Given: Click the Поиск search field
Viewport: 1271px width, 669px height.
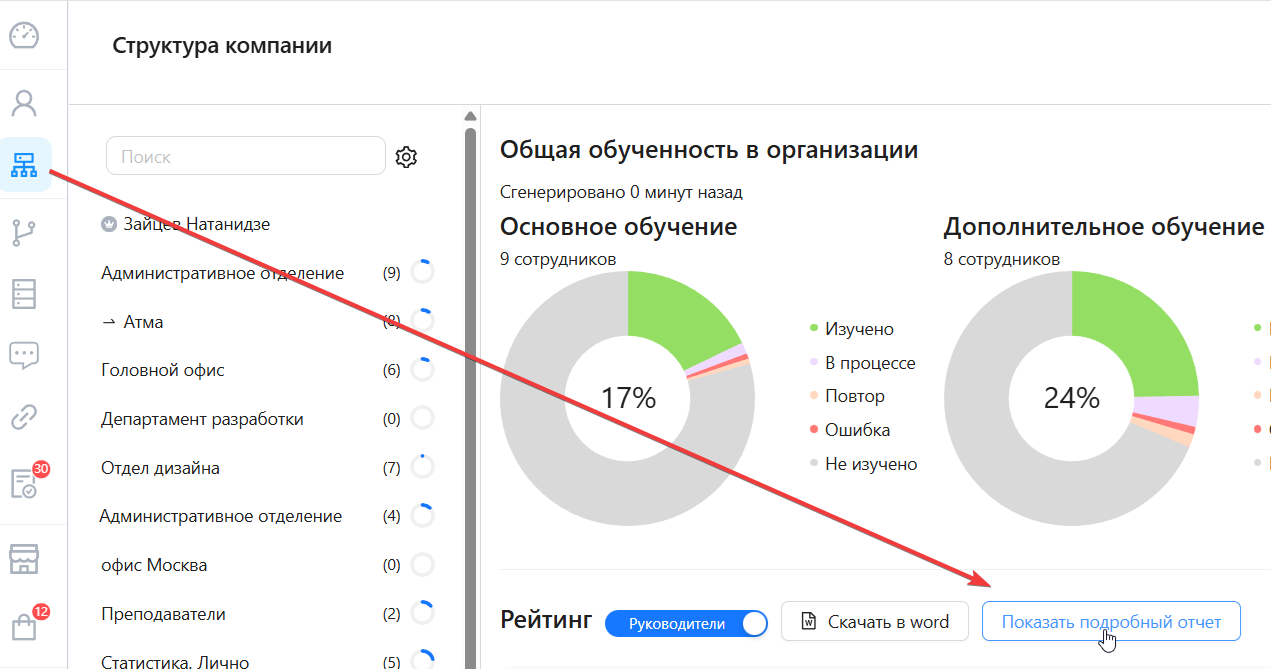Looking at the screenshot, I should coord(245,156).
